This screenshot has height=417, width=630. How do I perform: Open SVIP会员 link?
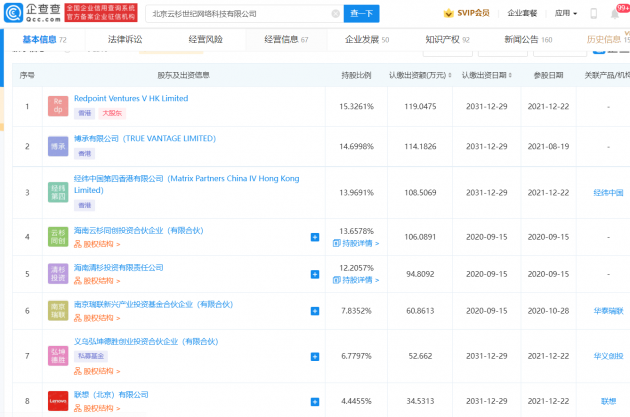coord(473,13)
